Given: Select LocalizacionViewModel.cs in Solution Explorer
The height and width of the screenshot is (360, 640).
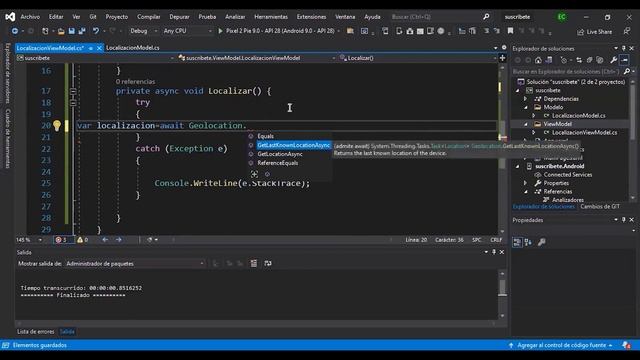Looking at the screenshot, I should coord(584,133).
